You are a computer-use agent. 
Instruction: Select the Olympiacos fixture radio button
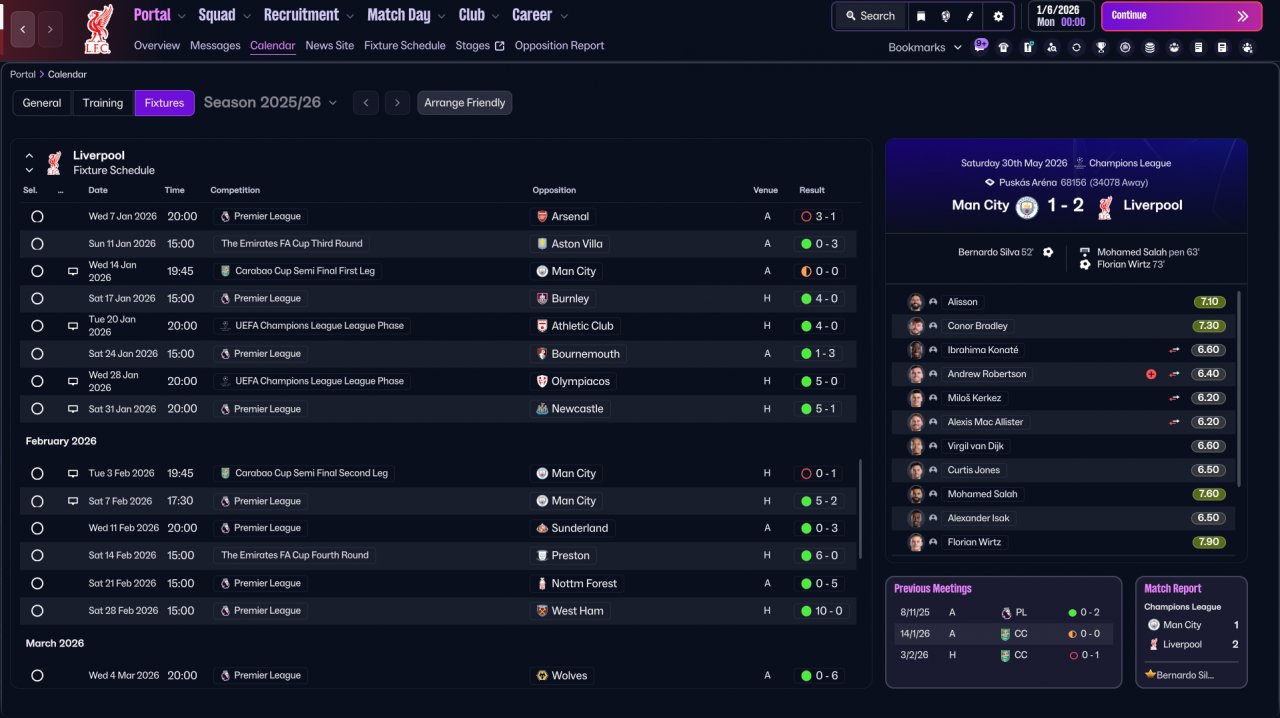pos(37,381)
